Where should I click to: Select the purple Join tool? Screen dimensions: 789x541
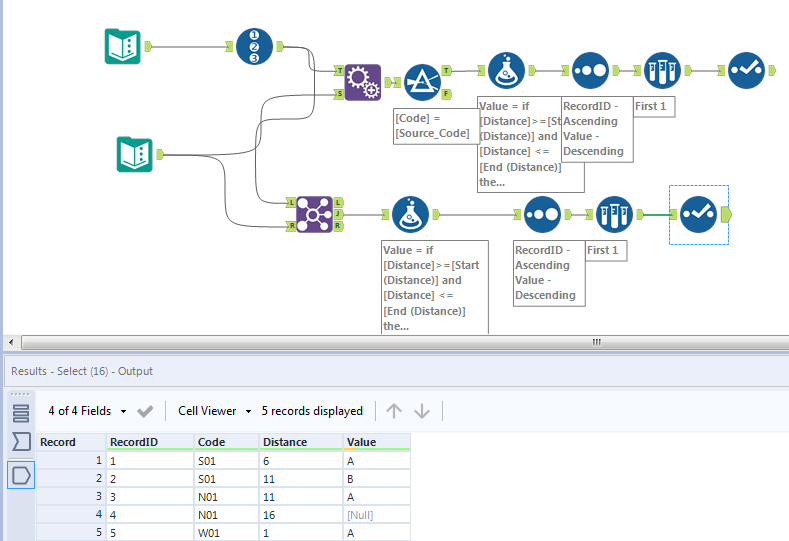pos(314,214)
